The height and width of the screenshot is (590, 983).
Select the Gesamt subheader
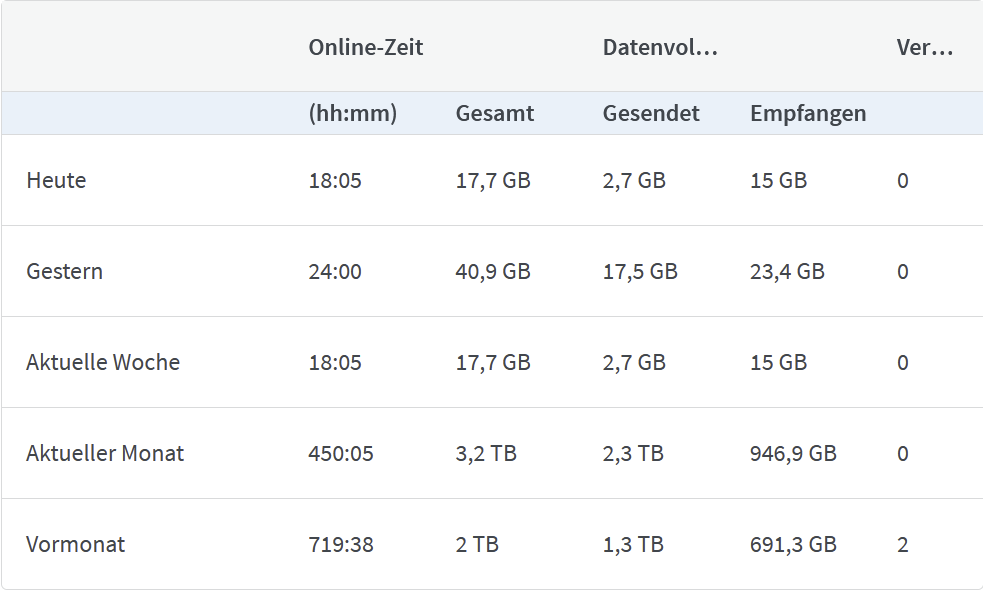pos(494,114)
